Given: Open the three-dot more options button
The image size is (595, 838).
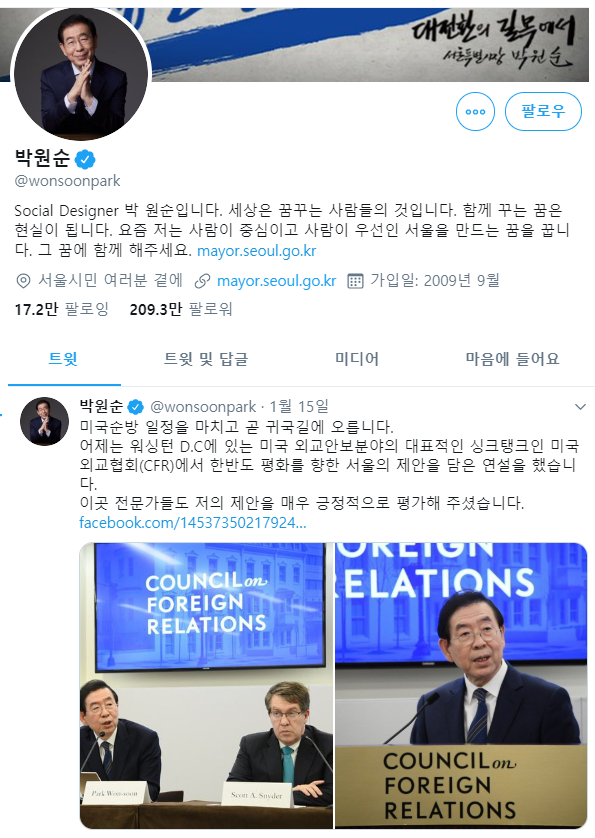Looking at the screenshot, I should click(475, 111).
